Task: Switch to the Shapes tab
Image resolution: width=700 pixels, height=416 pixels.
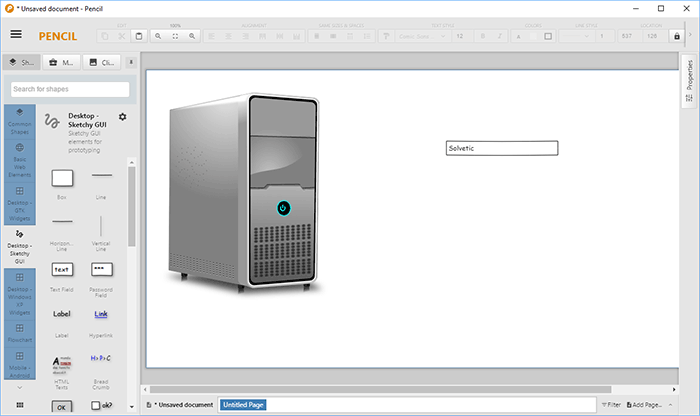Action: point(22,62)
